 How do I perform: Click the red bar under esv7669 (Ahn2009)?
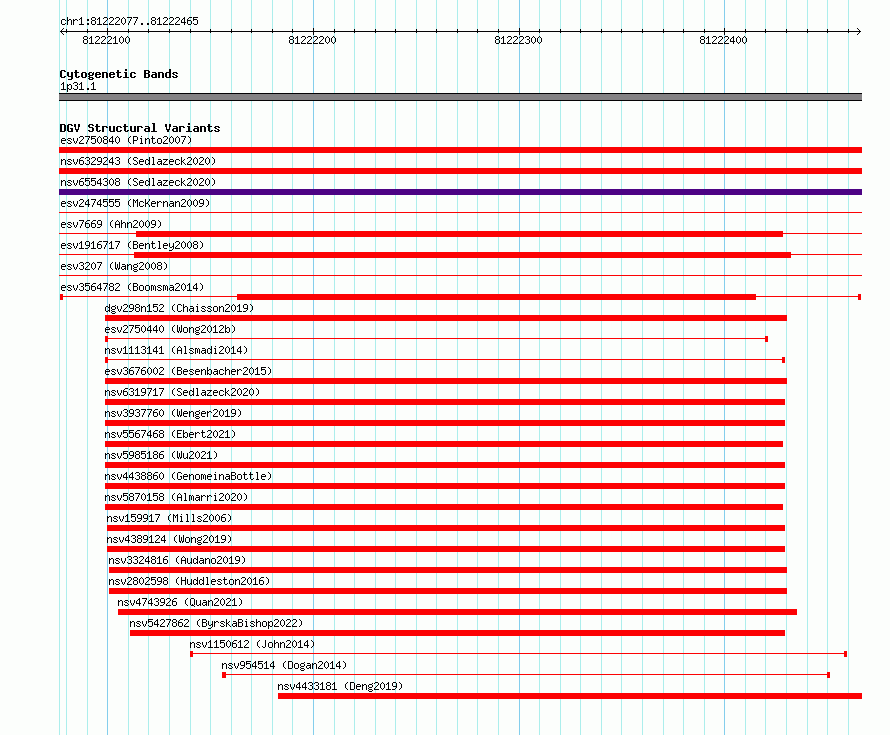pyautogui.click(x=459, y=234)
